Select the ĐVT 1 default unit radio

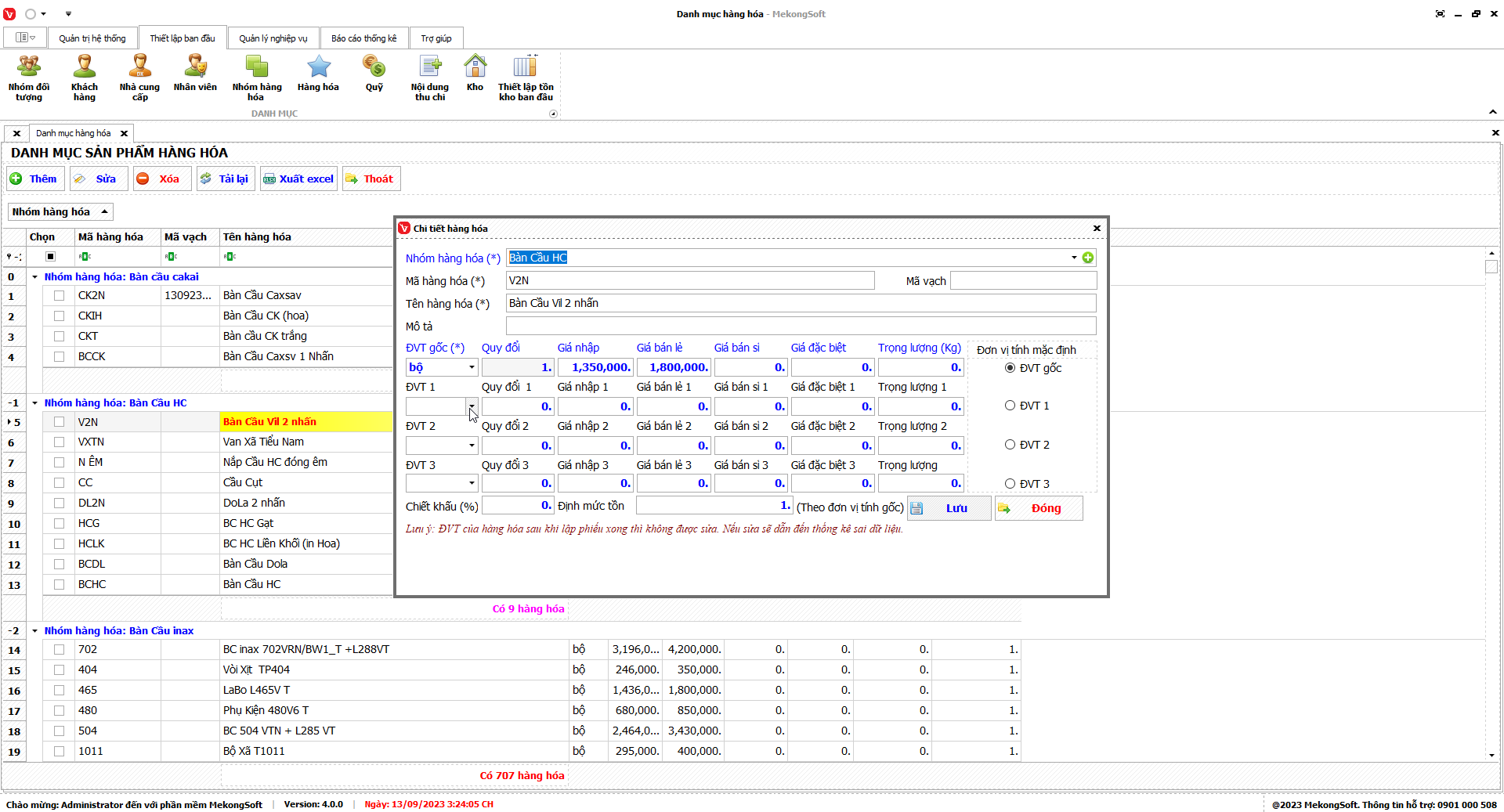coord(1010,406)
